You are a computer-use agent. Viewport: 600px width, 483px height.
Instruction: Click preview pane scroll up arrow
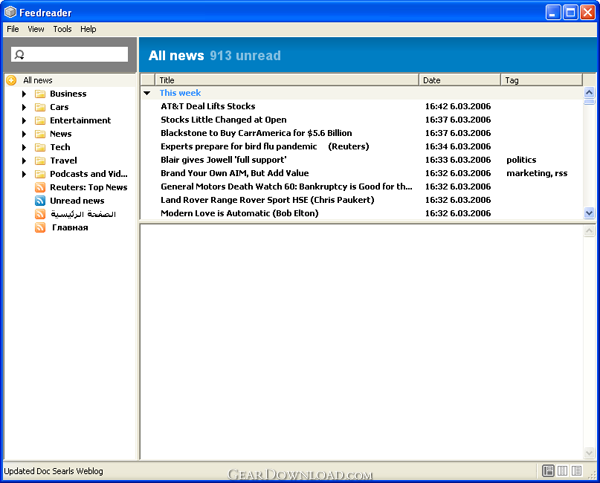589,231
